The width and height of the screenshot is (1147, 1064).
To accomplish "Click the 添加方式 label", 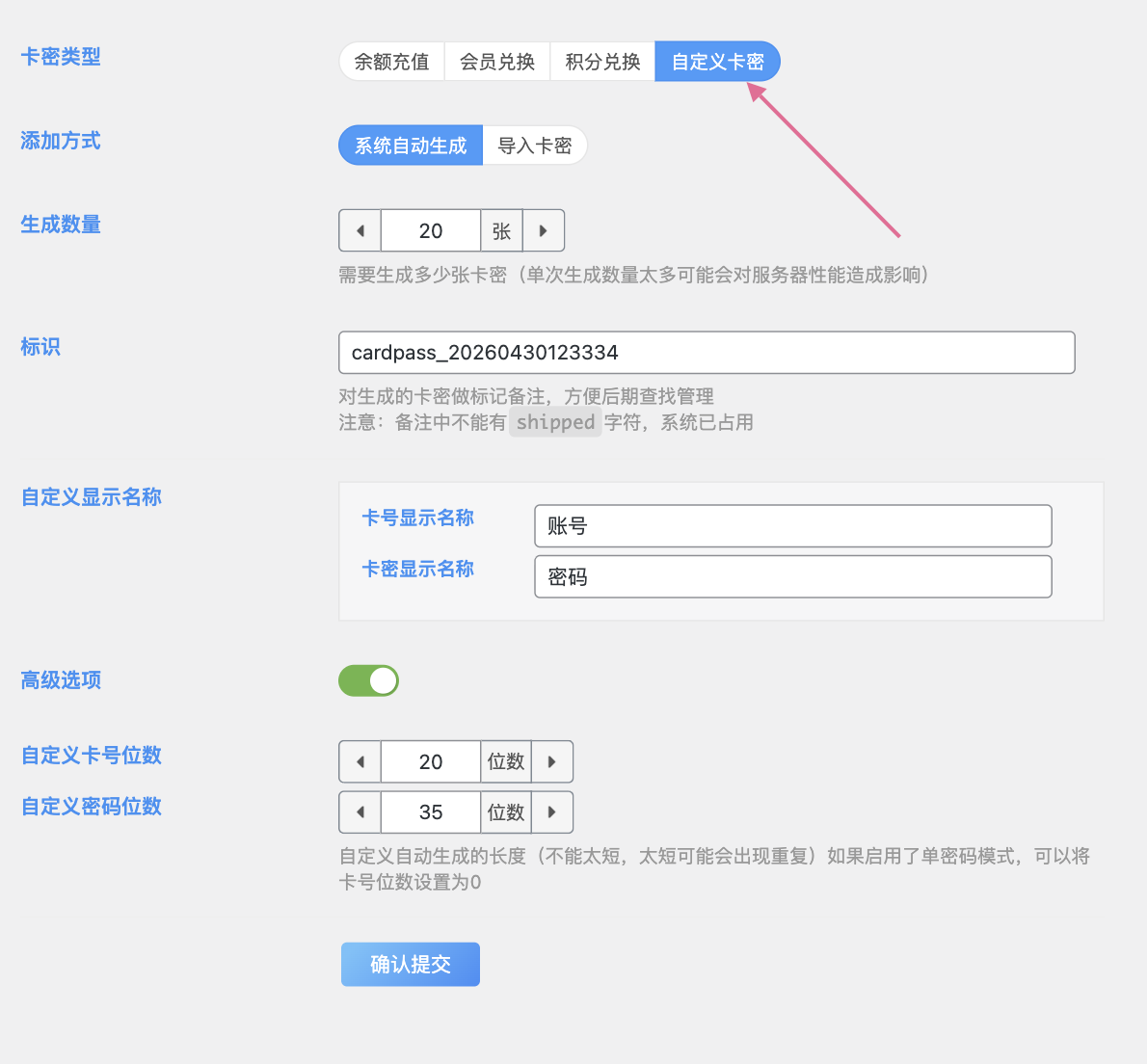I will click(x=61, y=141).
